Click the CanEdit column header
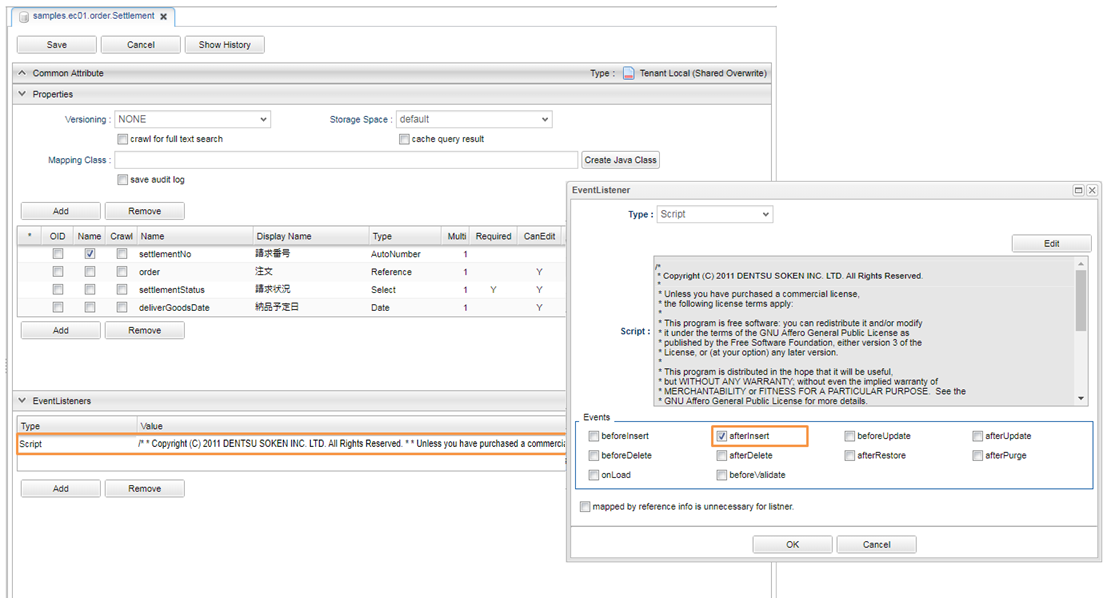The image size is (1119, 598). (540, 236)
